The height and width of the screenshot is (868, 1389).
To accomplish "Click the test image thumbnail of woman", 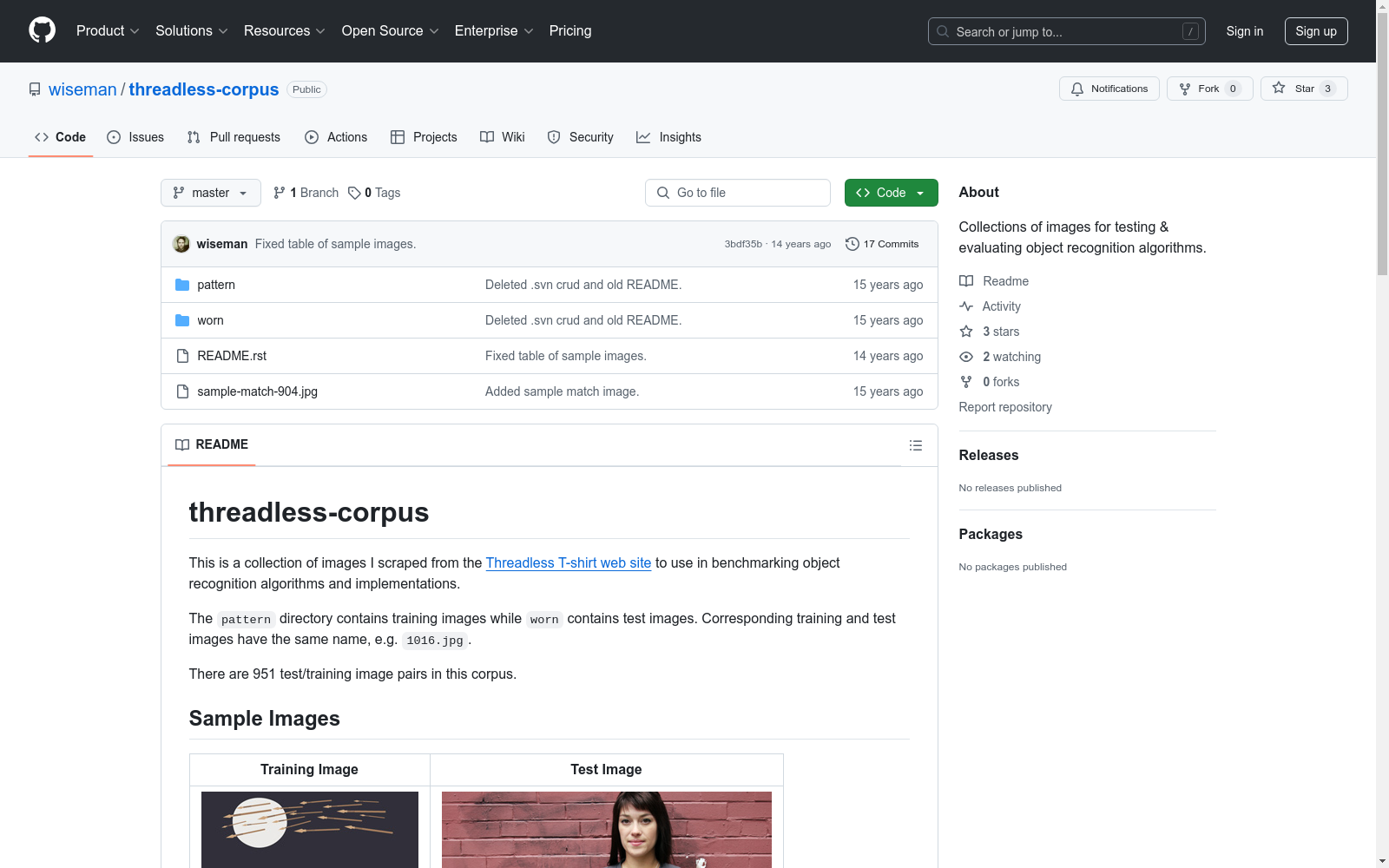I will [x=607, y=830].
